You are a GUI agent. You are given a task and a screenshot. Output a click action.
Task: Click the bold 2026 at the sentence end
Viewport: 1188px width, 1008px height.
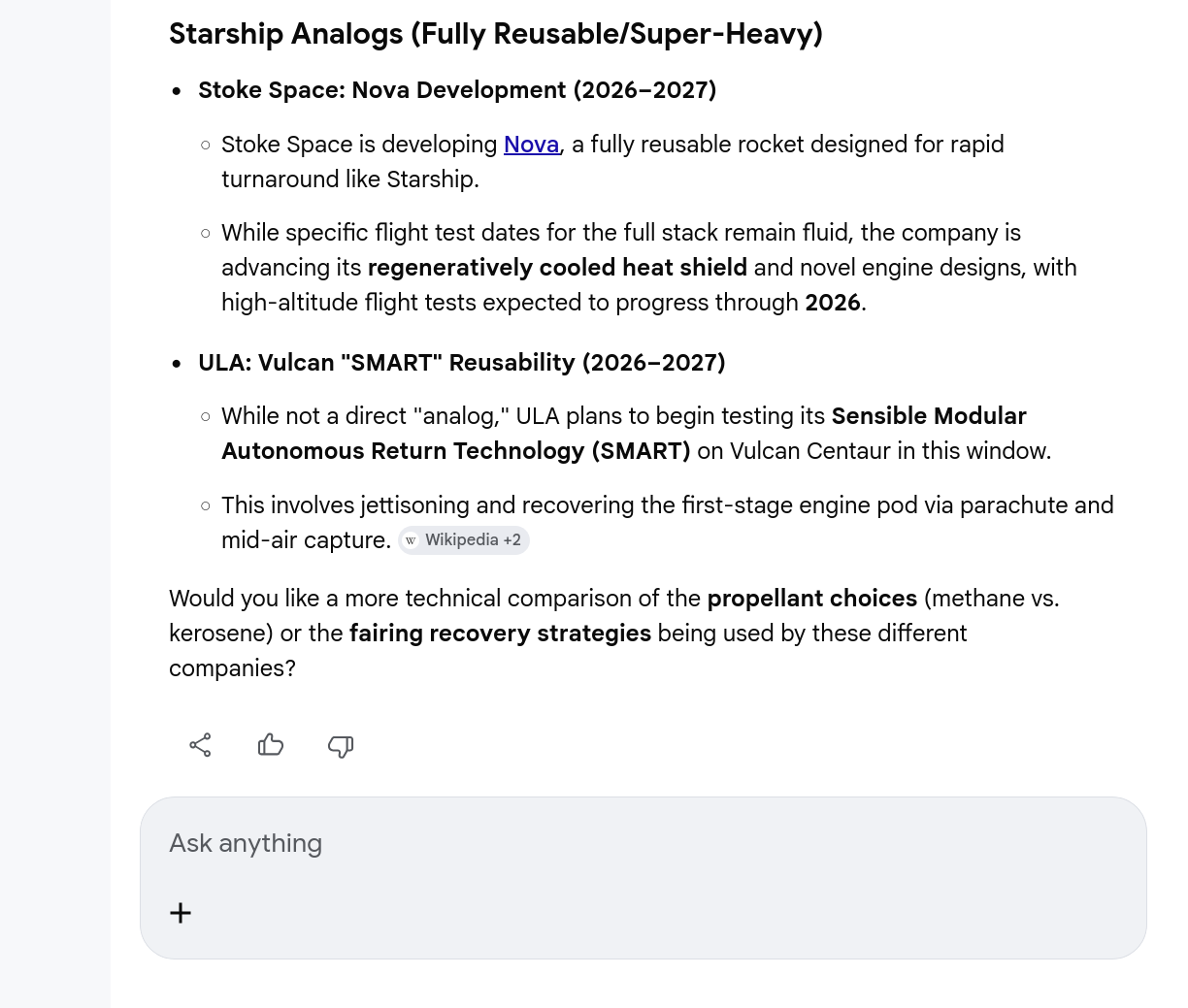pos(832,303)
